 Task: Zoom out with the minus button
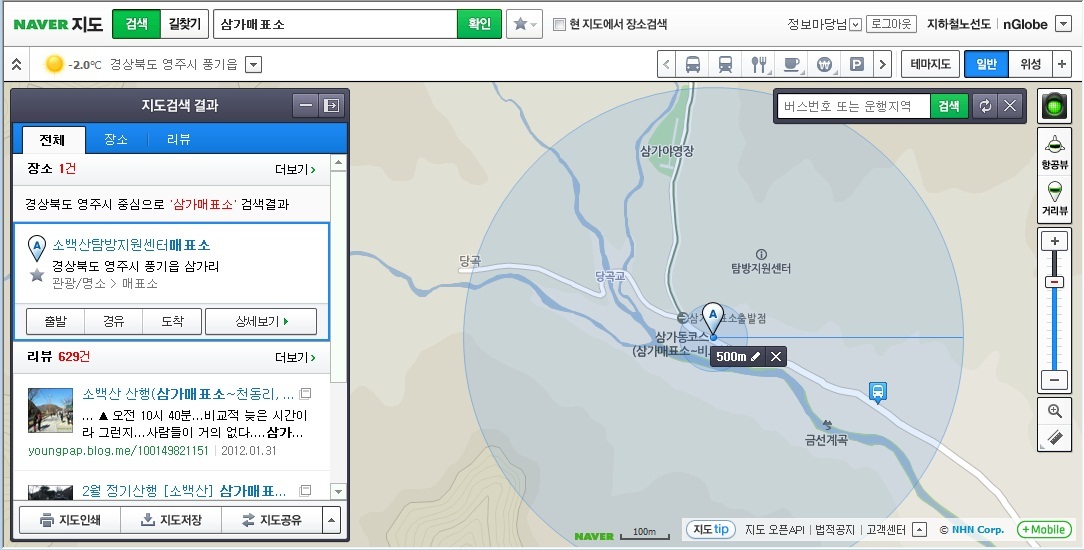[x=1055, y=379]
